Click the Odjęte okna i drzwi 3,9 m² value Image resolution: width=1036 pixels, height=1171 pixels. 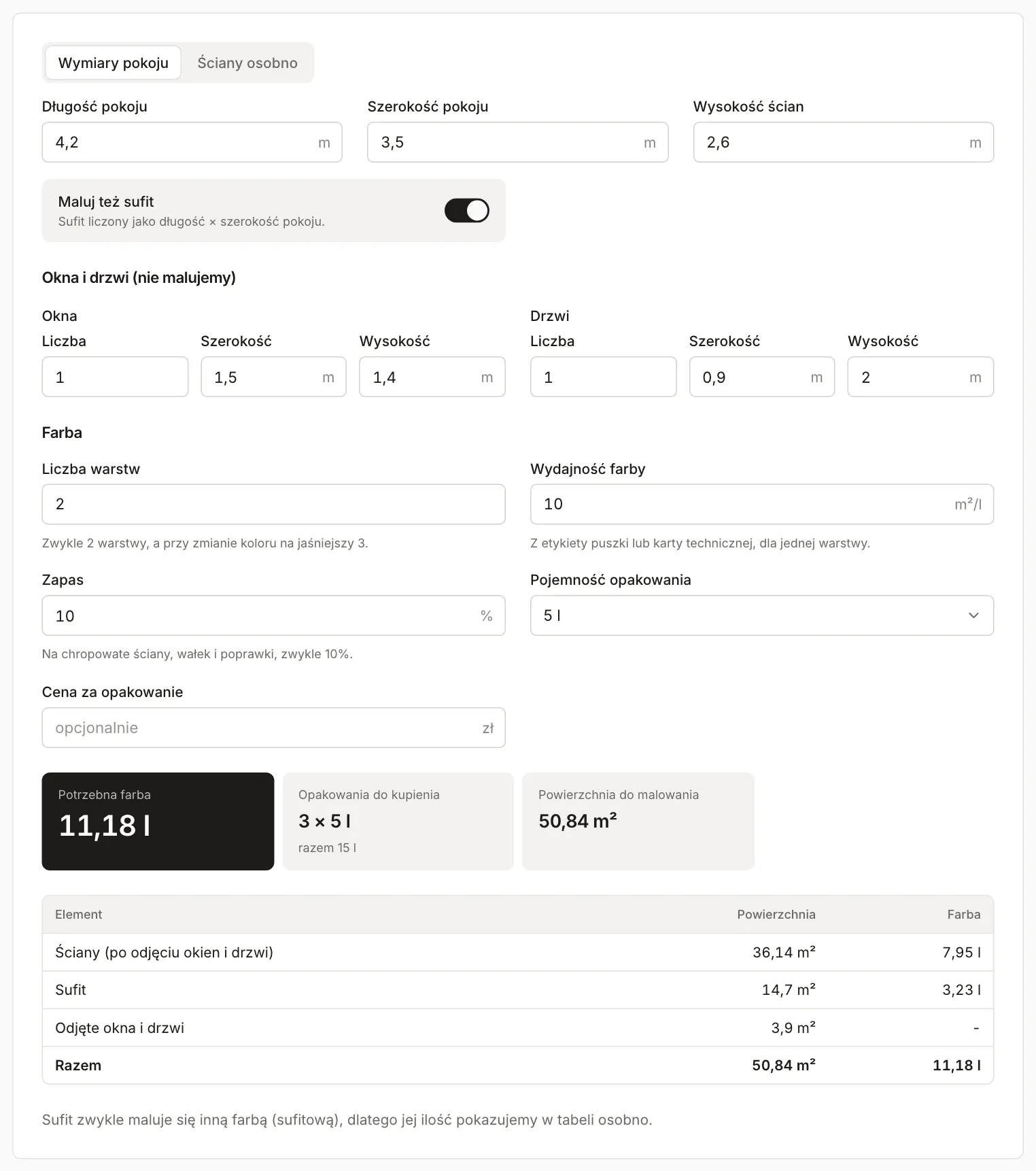pos(793,1028)
